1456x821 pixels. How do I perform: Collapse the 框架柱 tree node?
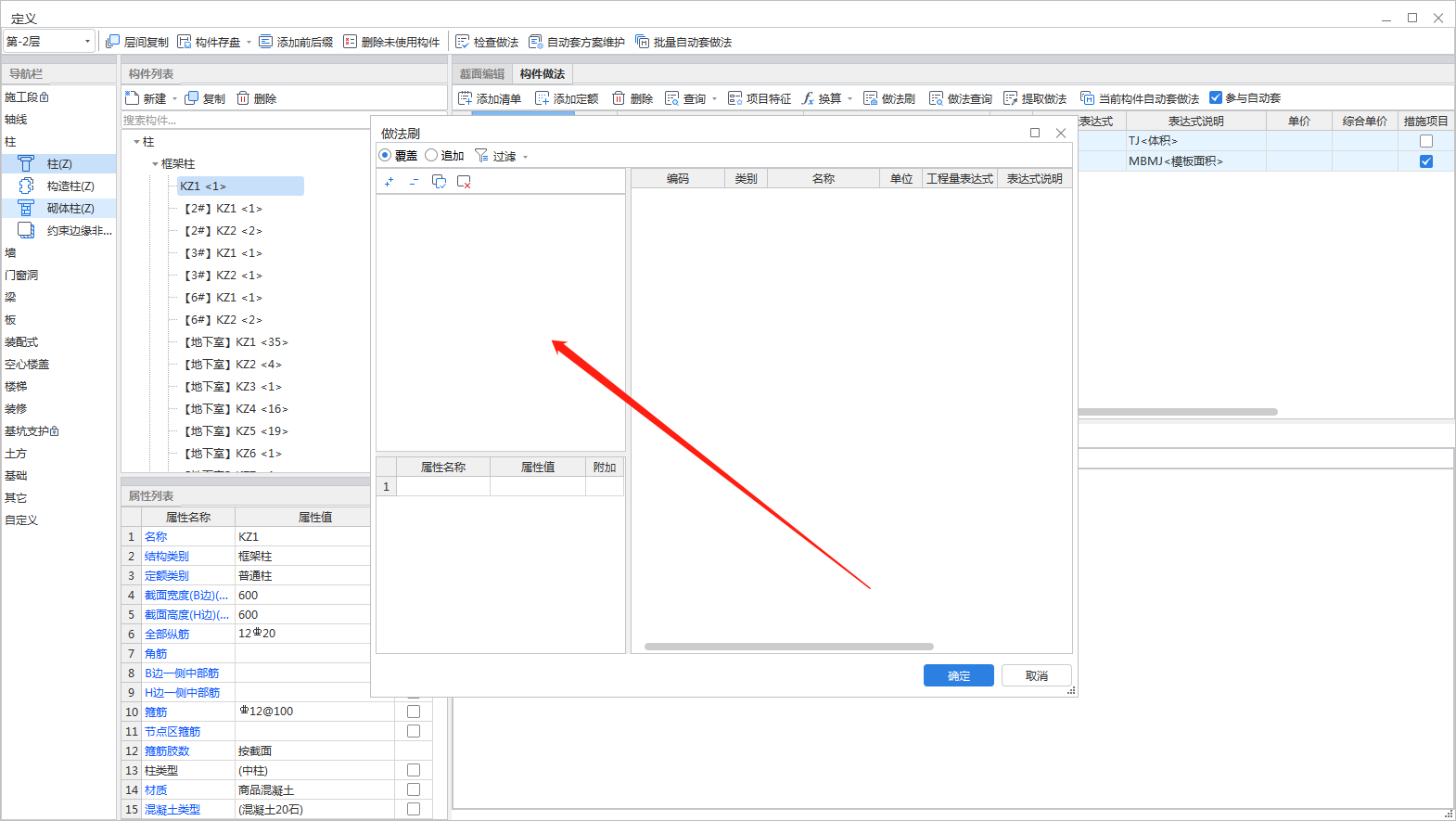(155, 164)
